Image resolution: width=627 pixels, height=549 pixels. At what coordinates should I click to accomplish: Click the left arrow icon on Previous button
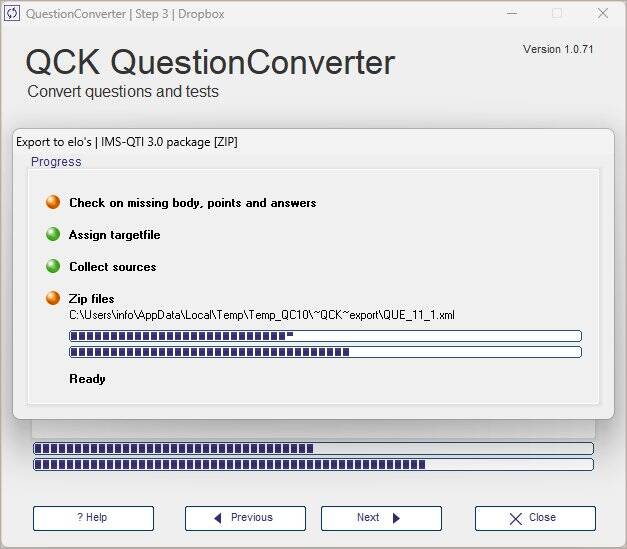pos(218,518)
